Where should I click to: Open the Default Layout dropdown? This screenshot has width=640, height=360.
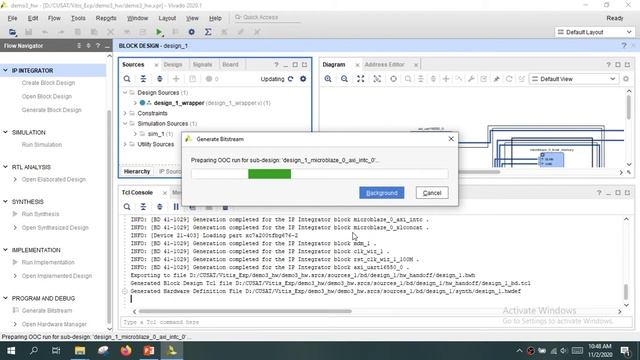(x=594, y=32)
